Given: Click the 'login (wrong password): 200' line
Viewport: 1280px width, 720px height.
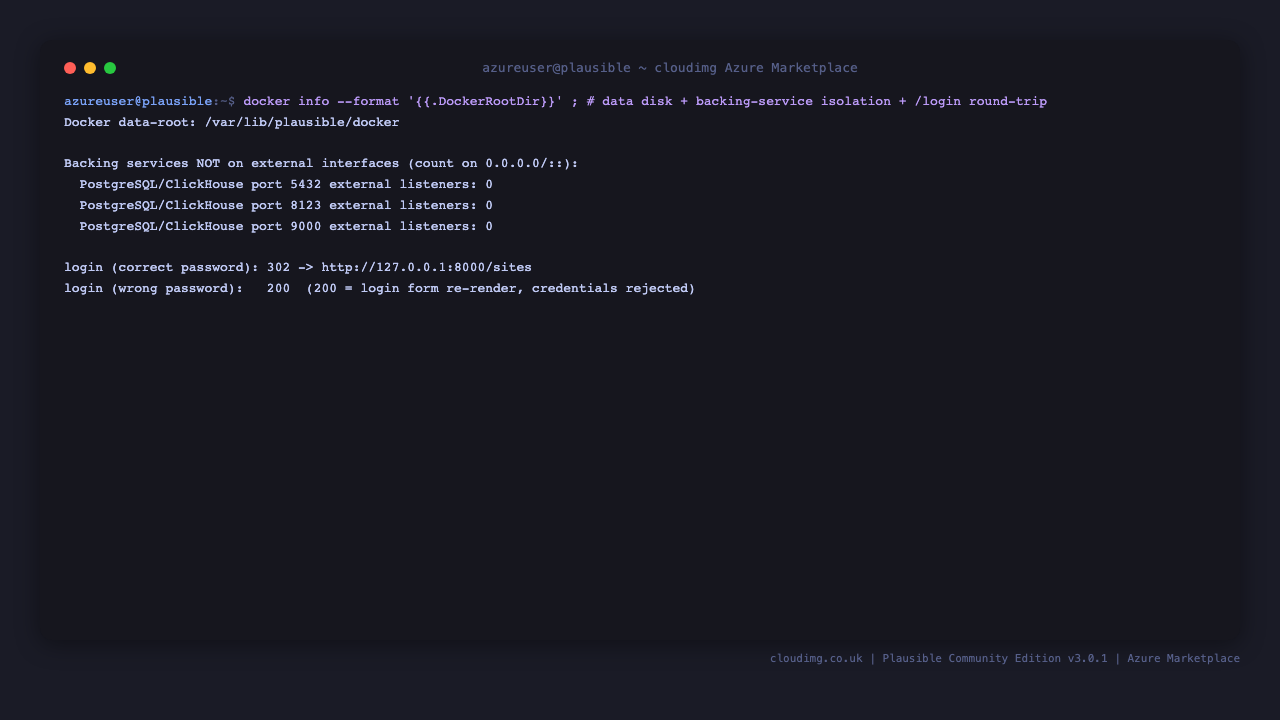Looking at the screenshot, I should [x=379, y=288].
